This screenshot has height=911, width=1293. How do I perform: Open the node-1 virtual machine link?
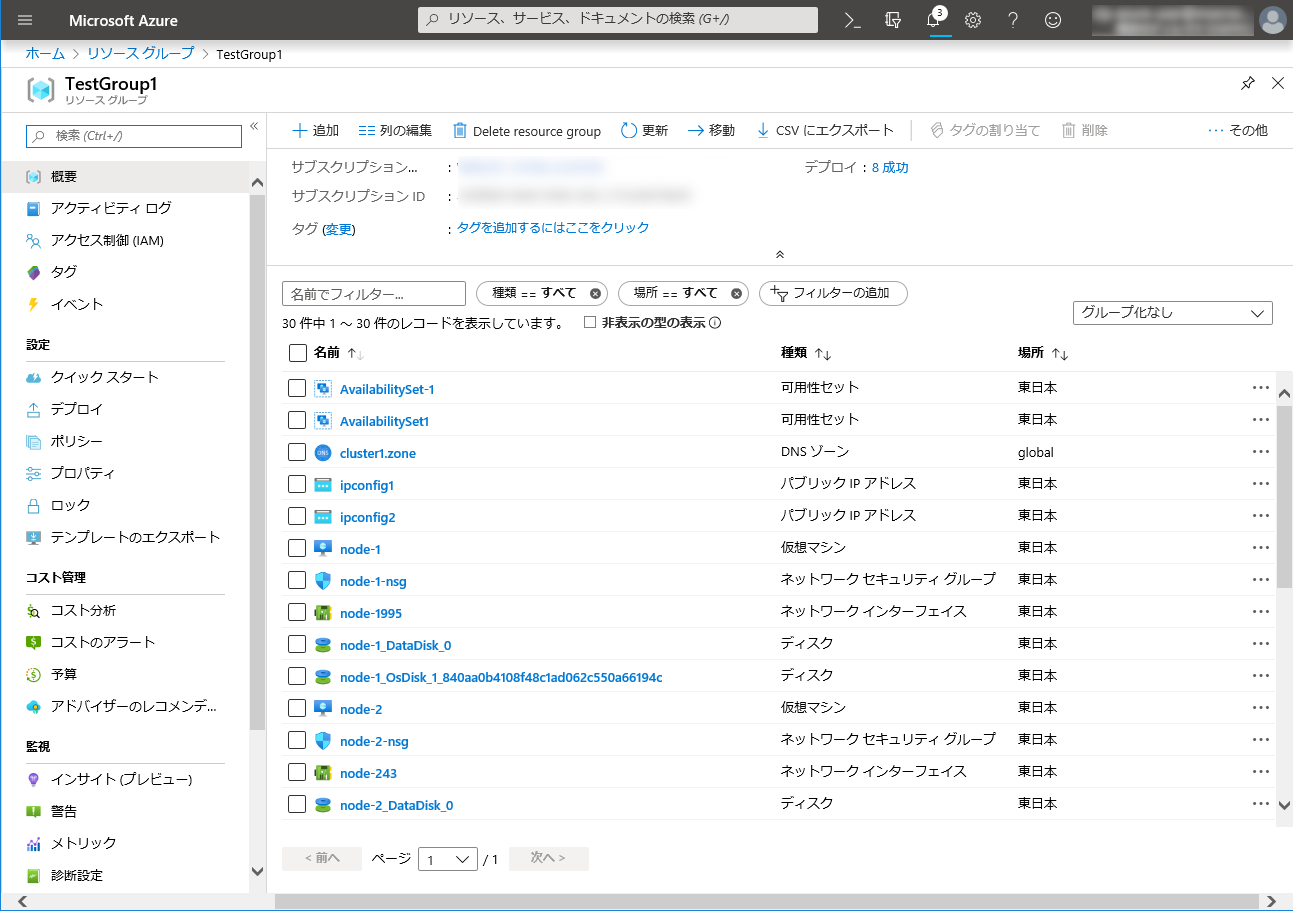360,549
